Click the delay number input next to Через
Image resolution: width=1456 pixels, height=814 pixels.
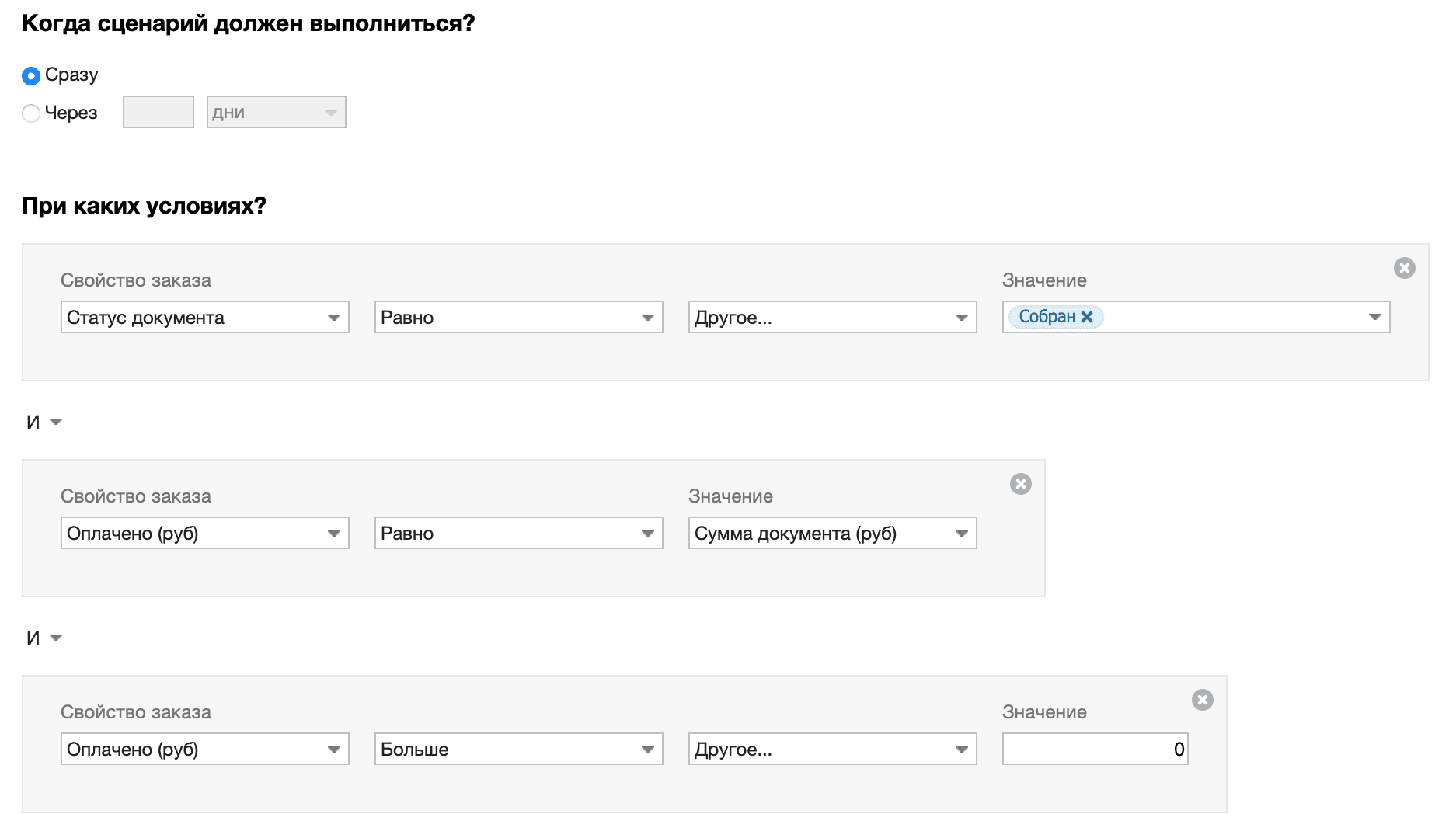click(158, 113)
